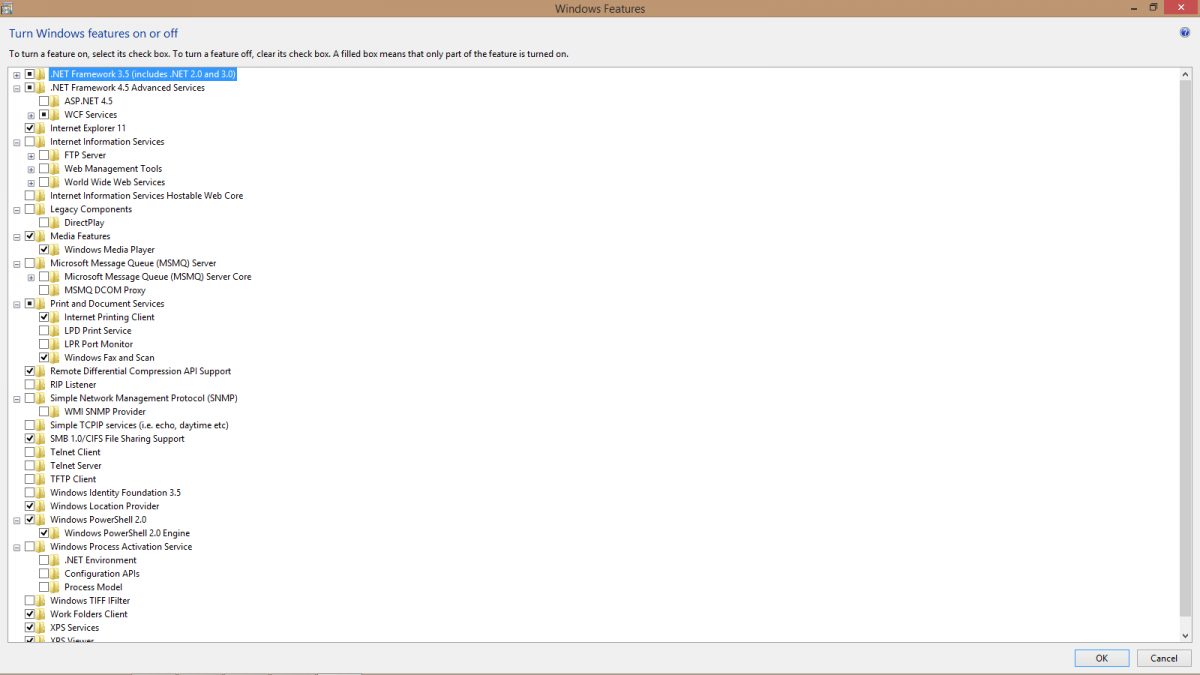This screenshot has width=1200, height=675.
Task: Click the Windows Features title bar icon
Action: pos(6,8)
